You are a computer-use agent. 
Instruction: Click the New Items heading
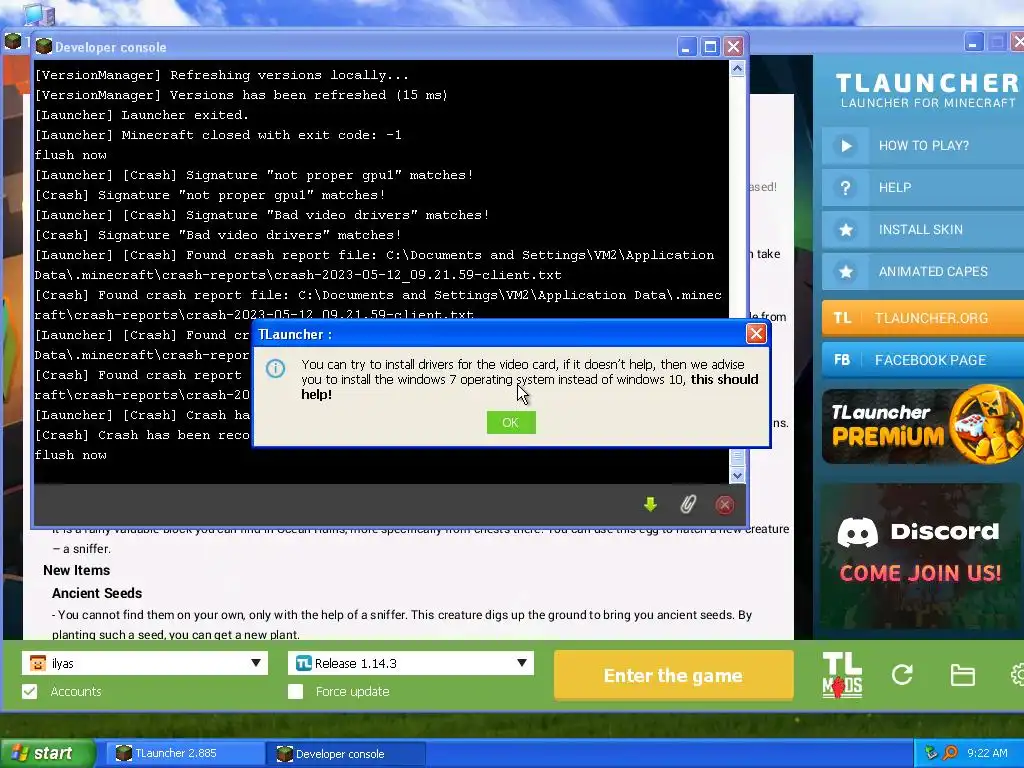pos(76,570)
